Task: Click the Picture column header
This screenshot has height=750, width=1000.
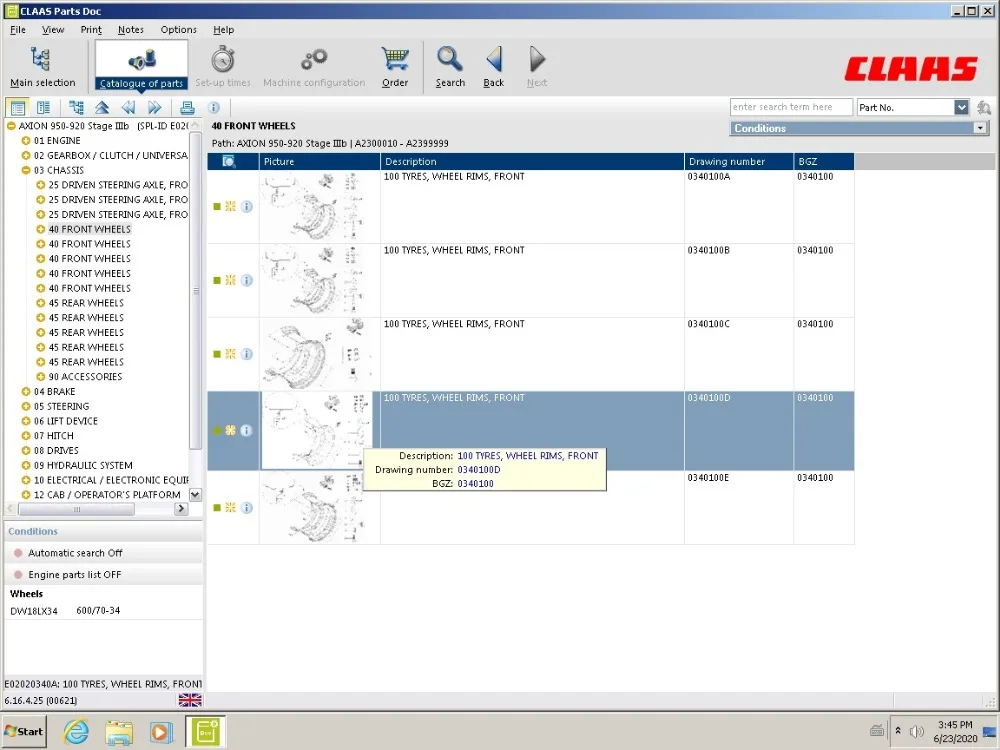Action: (x=320, y=161)
